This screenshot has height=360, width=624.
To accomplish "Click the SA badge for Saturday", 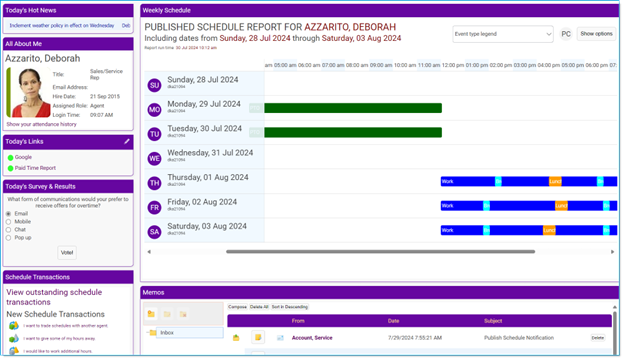I will (x=154, y=232).
